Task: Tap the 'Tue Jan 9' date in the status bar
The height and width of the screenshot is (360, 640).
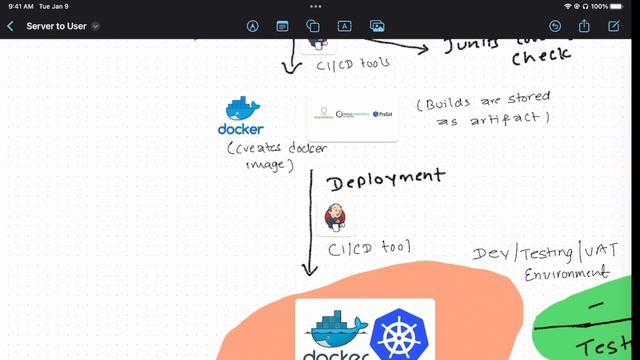Action: click(54, 7)
